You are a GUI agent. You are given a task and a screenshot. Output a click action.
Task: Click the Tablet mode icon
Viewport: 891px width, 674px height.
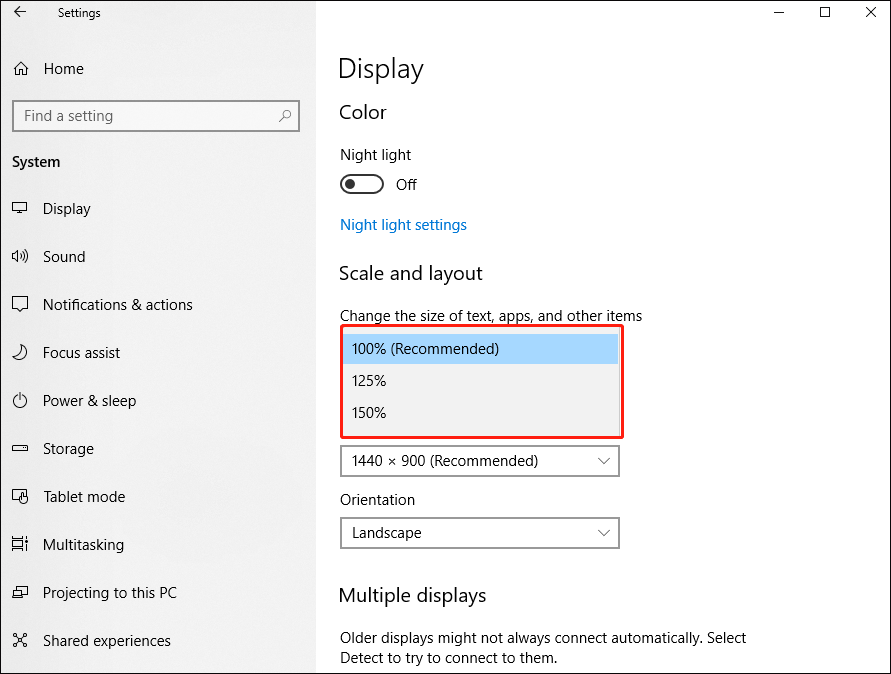pyautogui.click(x=20, y=497)
